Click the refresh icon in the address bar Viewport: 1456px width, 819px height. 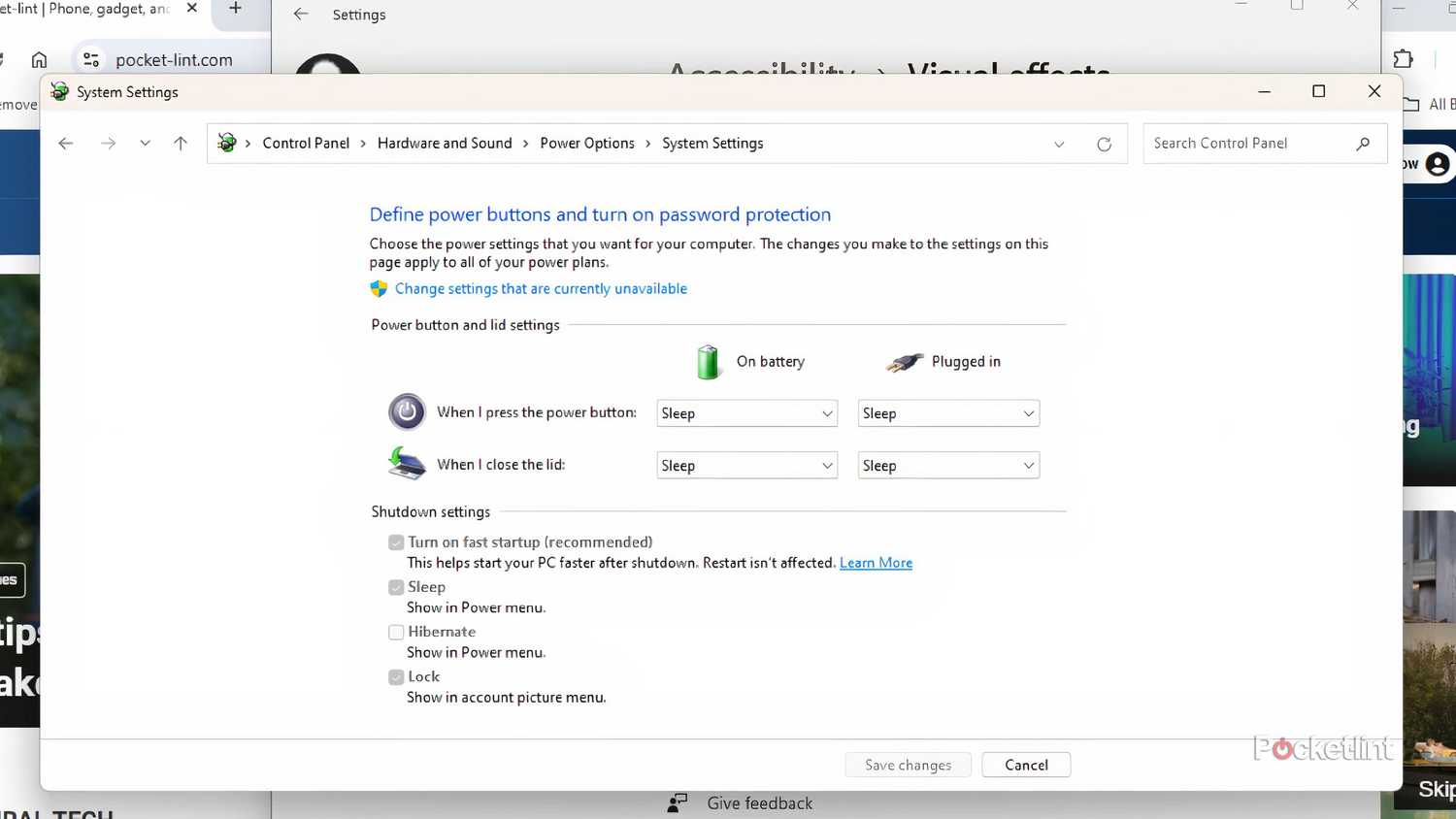click(1105, 143)
